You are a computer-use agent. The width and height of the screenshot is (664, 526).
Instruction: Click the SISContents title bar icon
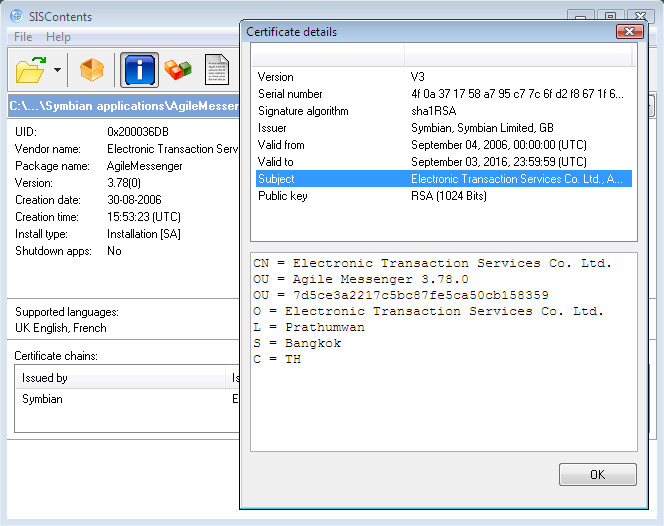17,16
